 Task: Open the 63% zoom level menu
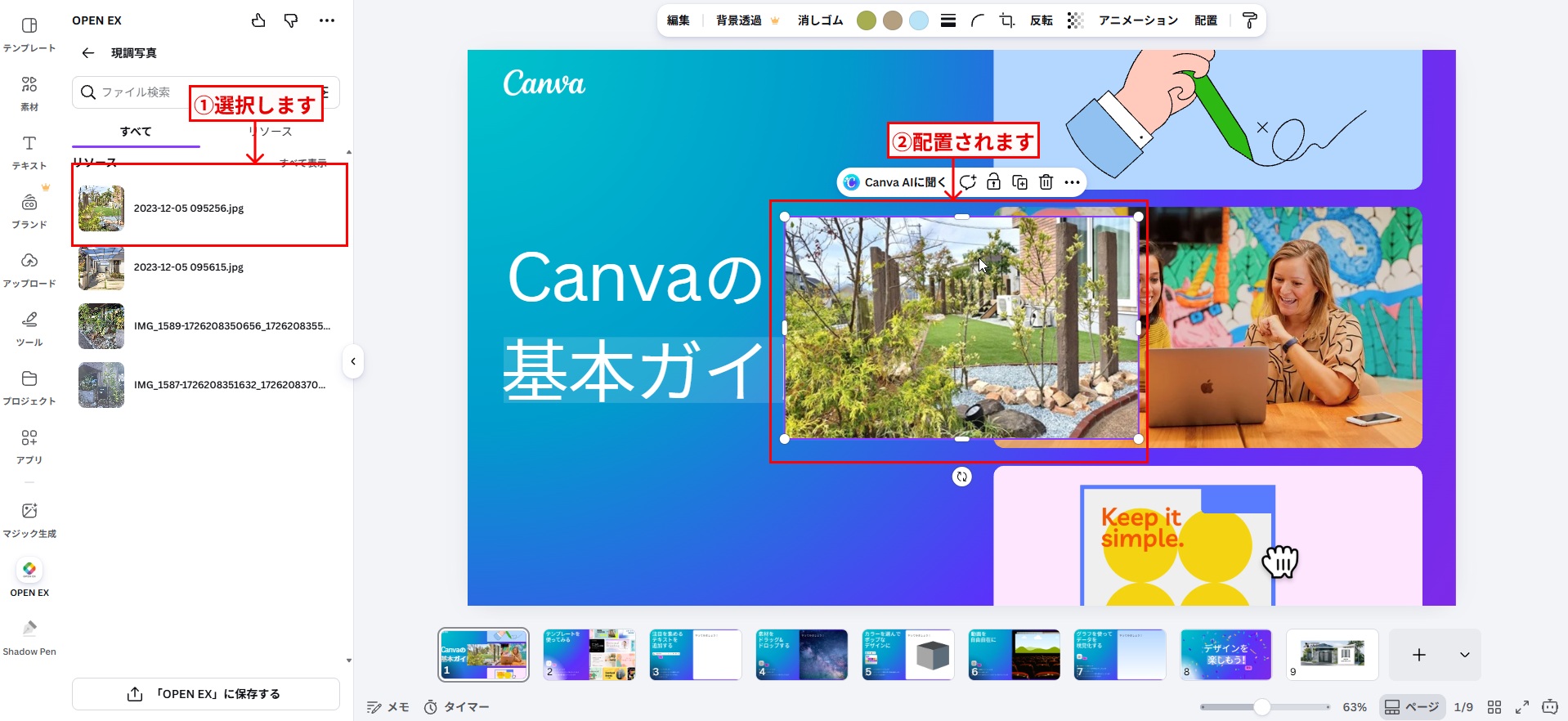coord(1355,707)
